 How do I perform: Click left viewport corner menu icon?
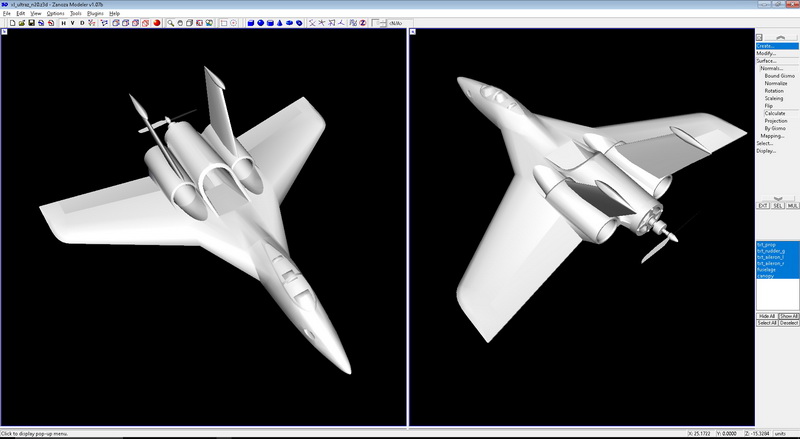pyautogui.click(x=4, y=32)
